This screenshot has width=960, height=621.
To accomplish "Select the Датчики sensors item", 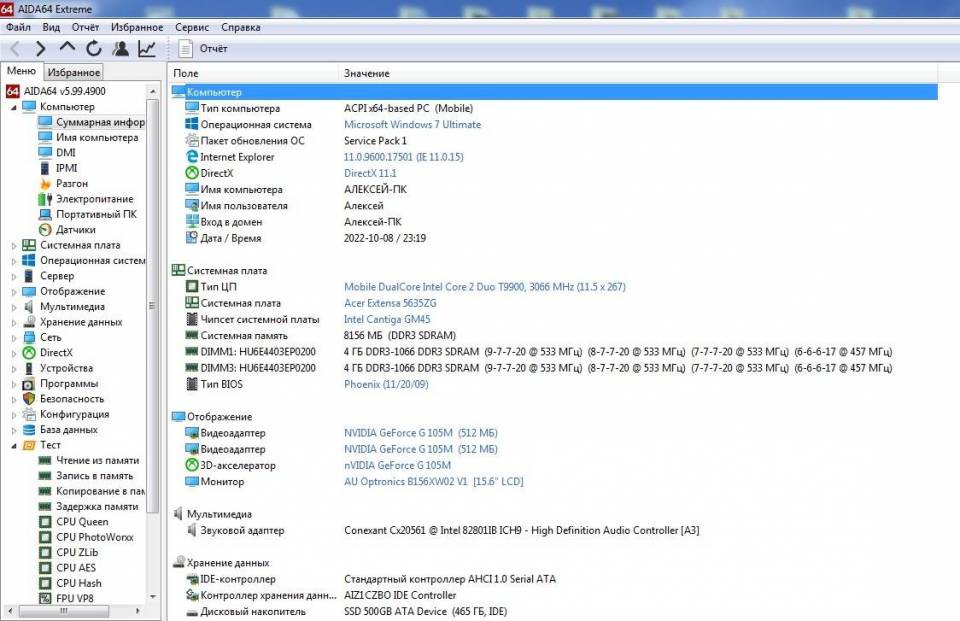I will [x=75, y=230].
